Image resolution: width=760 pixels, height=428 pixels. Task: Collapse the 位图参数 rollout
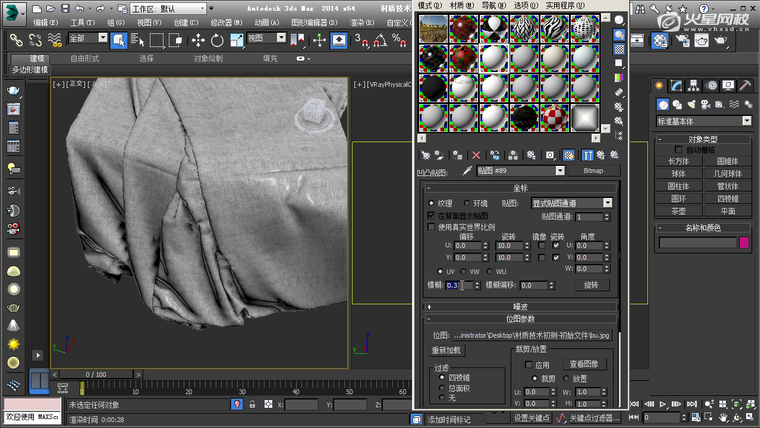[x=520, y=317]
